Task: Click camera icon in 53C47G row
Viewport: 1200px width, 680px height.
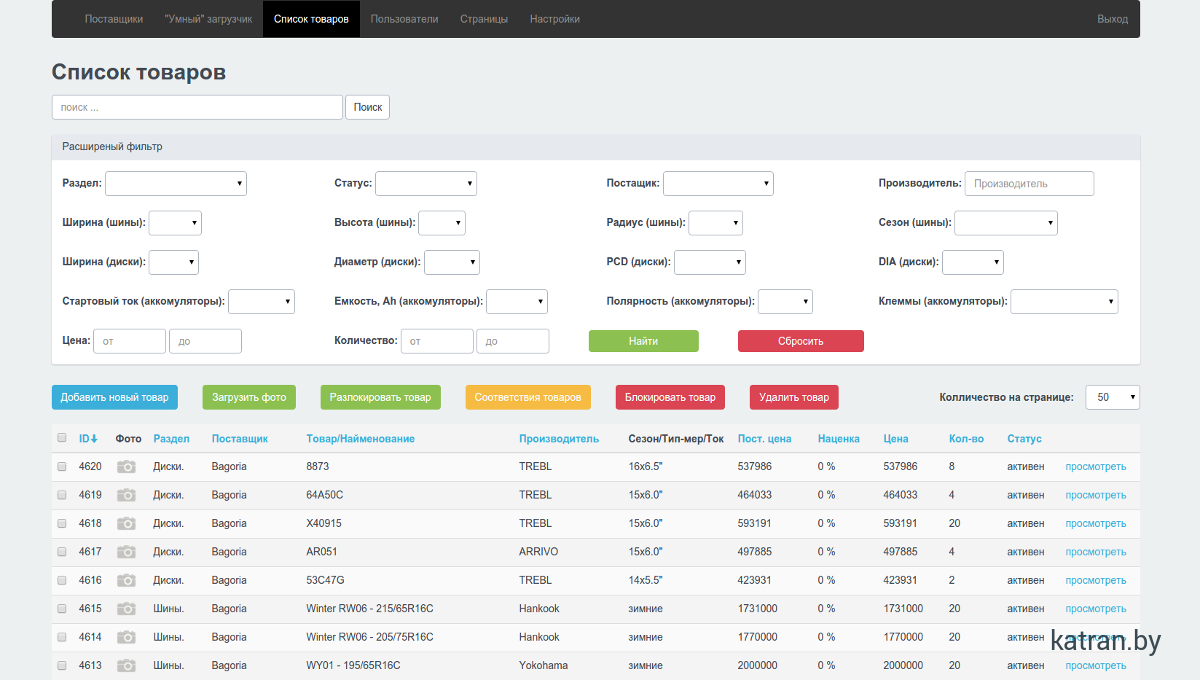Action: (x=126, y=580)
